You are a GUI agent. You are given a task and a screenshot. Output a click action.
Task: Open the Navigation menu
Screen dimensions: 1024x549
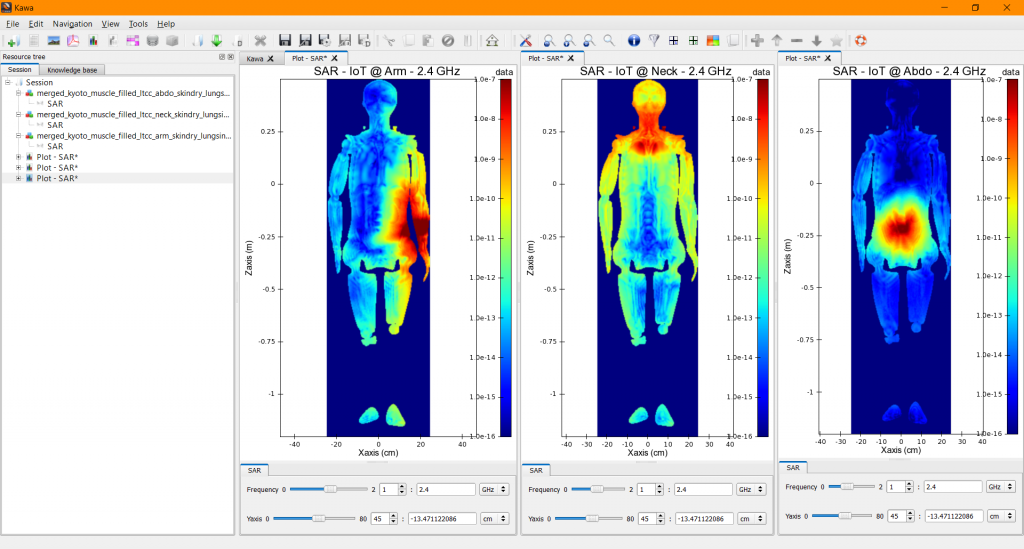tap(72, 24)
